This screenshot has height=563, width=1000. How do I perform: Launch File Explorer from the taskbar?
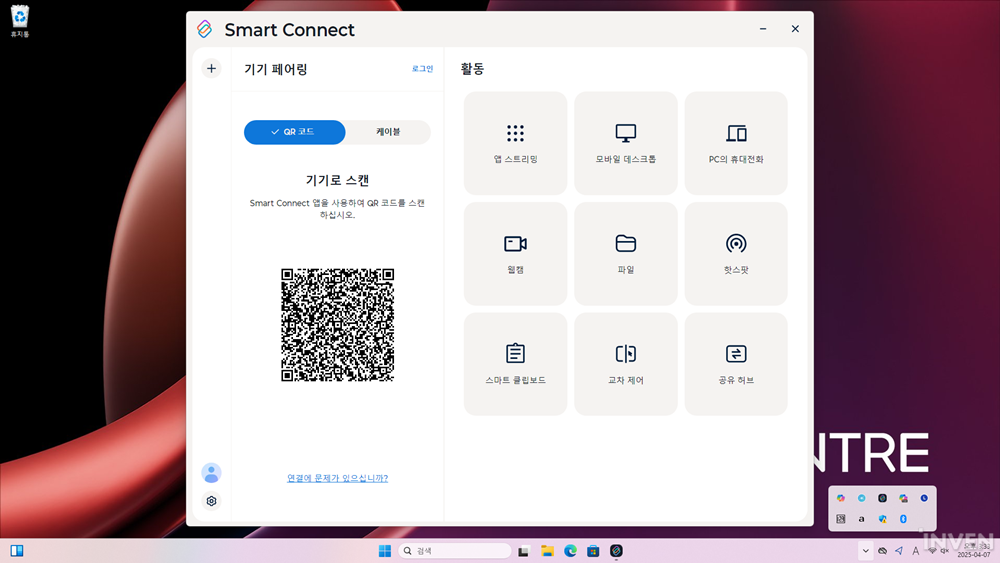[x=547, y=551]
